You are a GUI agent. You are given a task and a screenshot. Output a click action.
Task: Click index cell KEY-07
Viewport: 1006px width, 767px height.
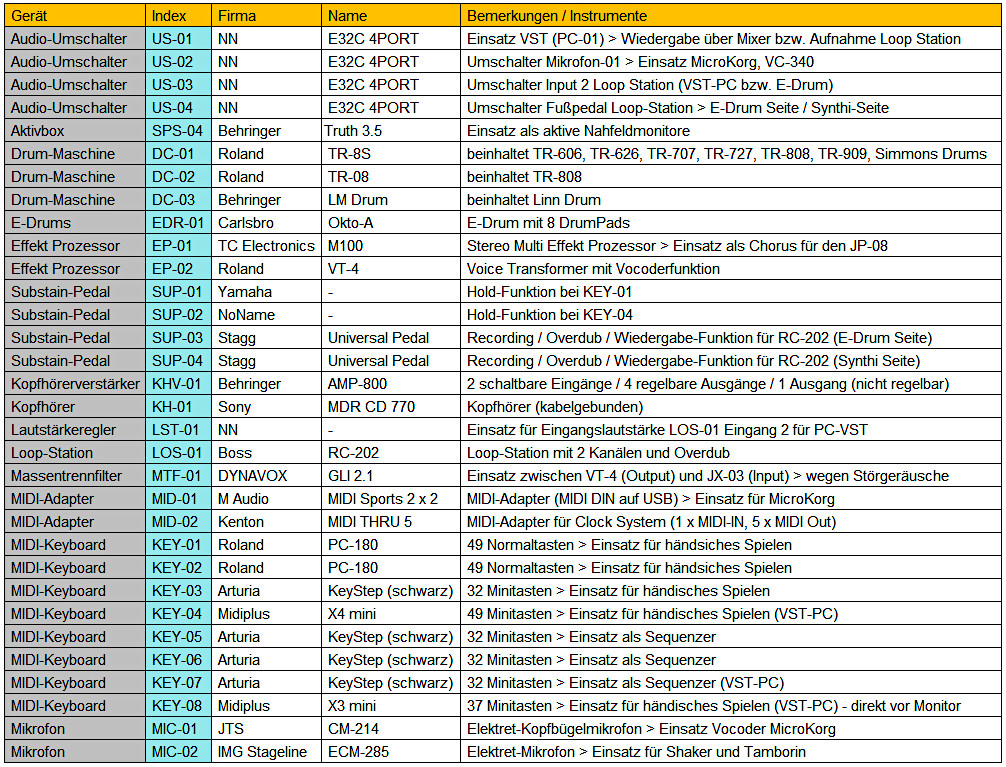coord(178,683)
